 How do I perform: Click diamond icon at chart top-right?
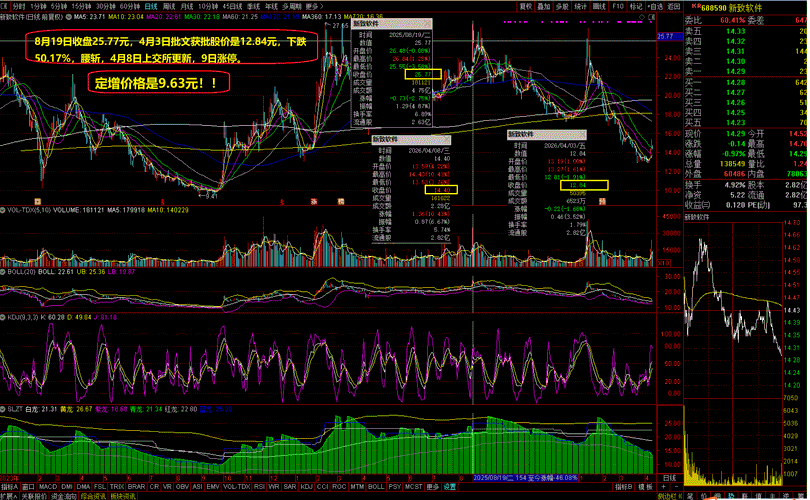point(642,17)
